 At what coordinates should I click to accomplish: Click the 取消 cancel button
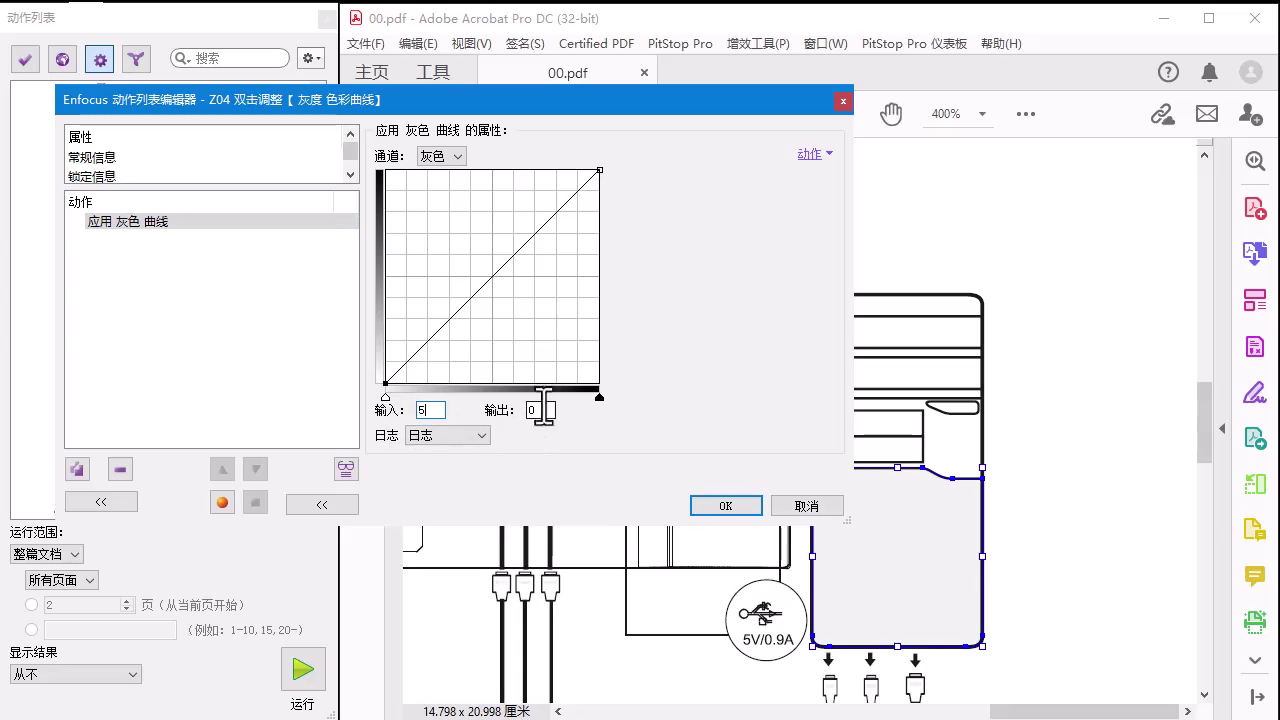pos(807,506)
